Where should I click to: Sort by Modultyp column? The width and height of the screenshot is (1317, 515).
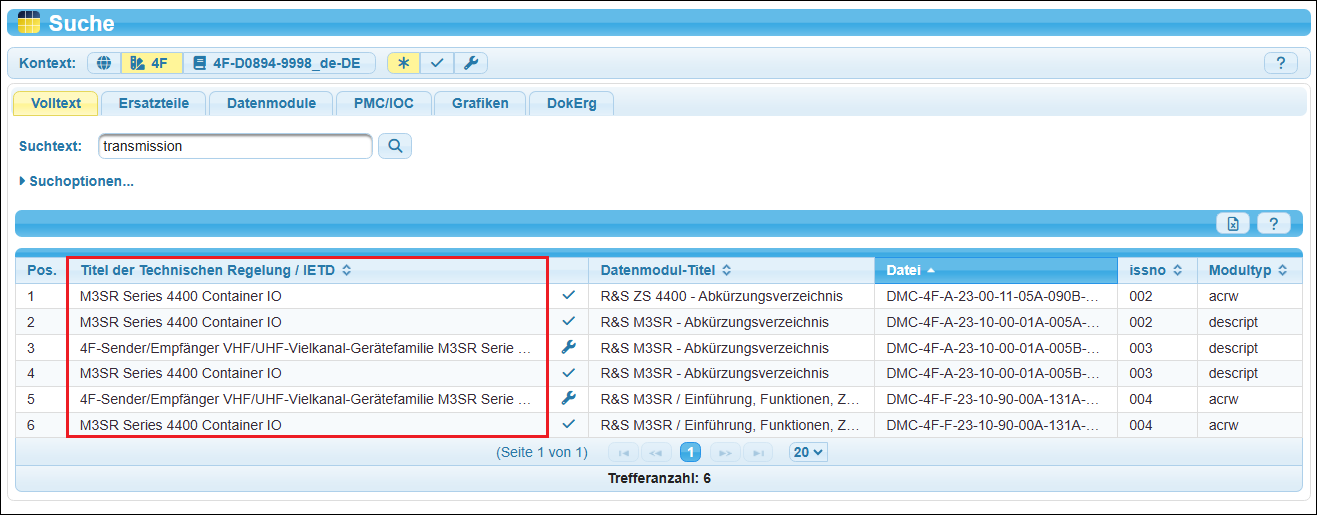(1249, 270)
